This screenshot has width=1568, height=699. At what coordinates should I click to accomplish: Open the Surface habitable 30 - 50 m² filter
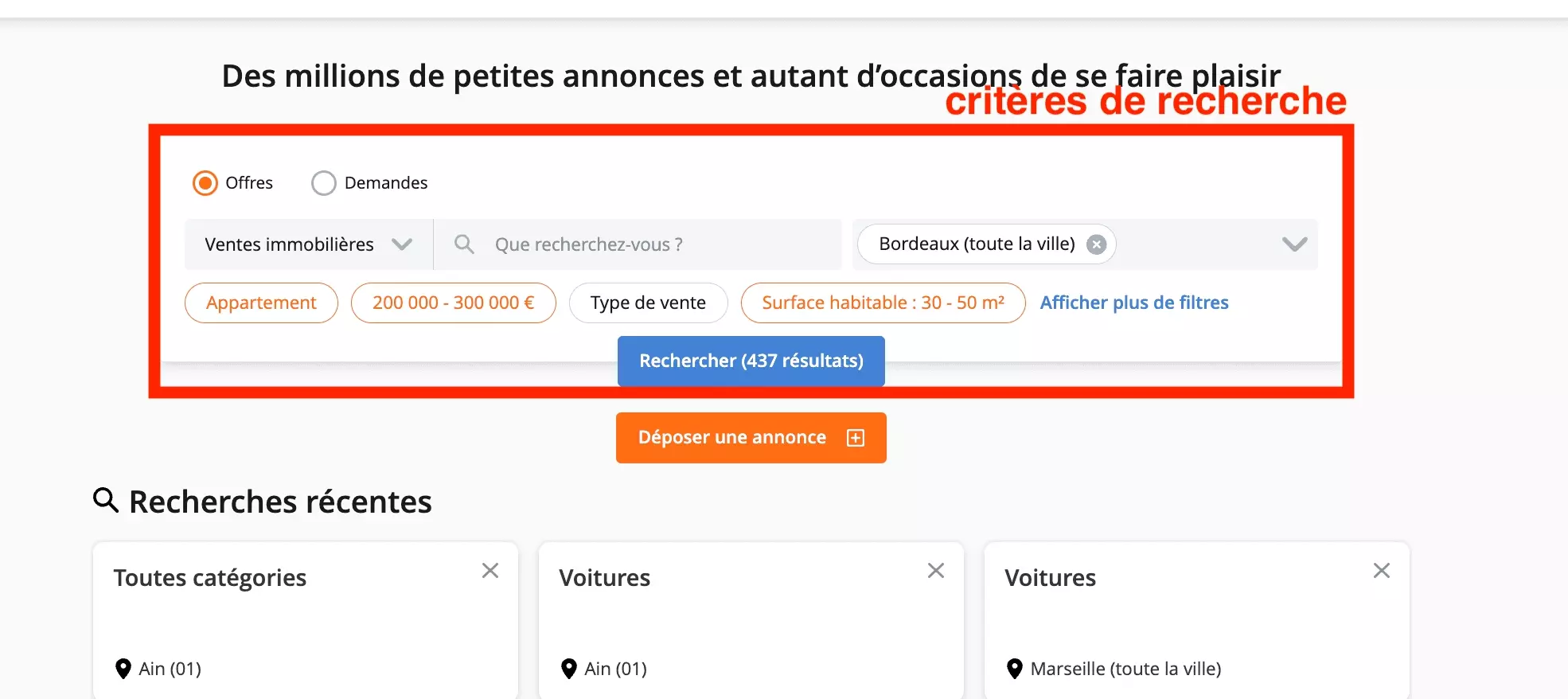click(x=882, y=303)
